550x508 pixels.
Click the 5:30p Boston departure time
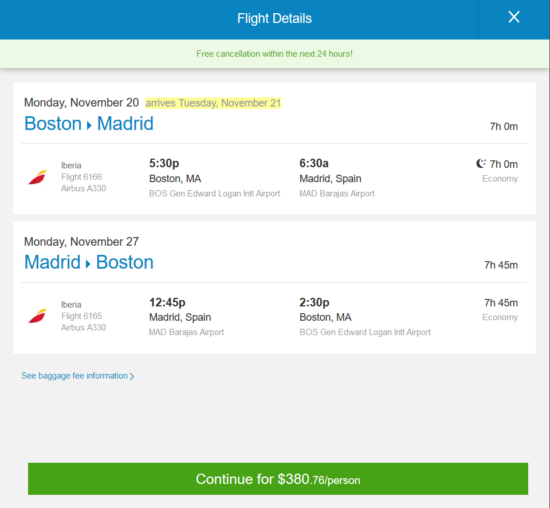point(164,163)
